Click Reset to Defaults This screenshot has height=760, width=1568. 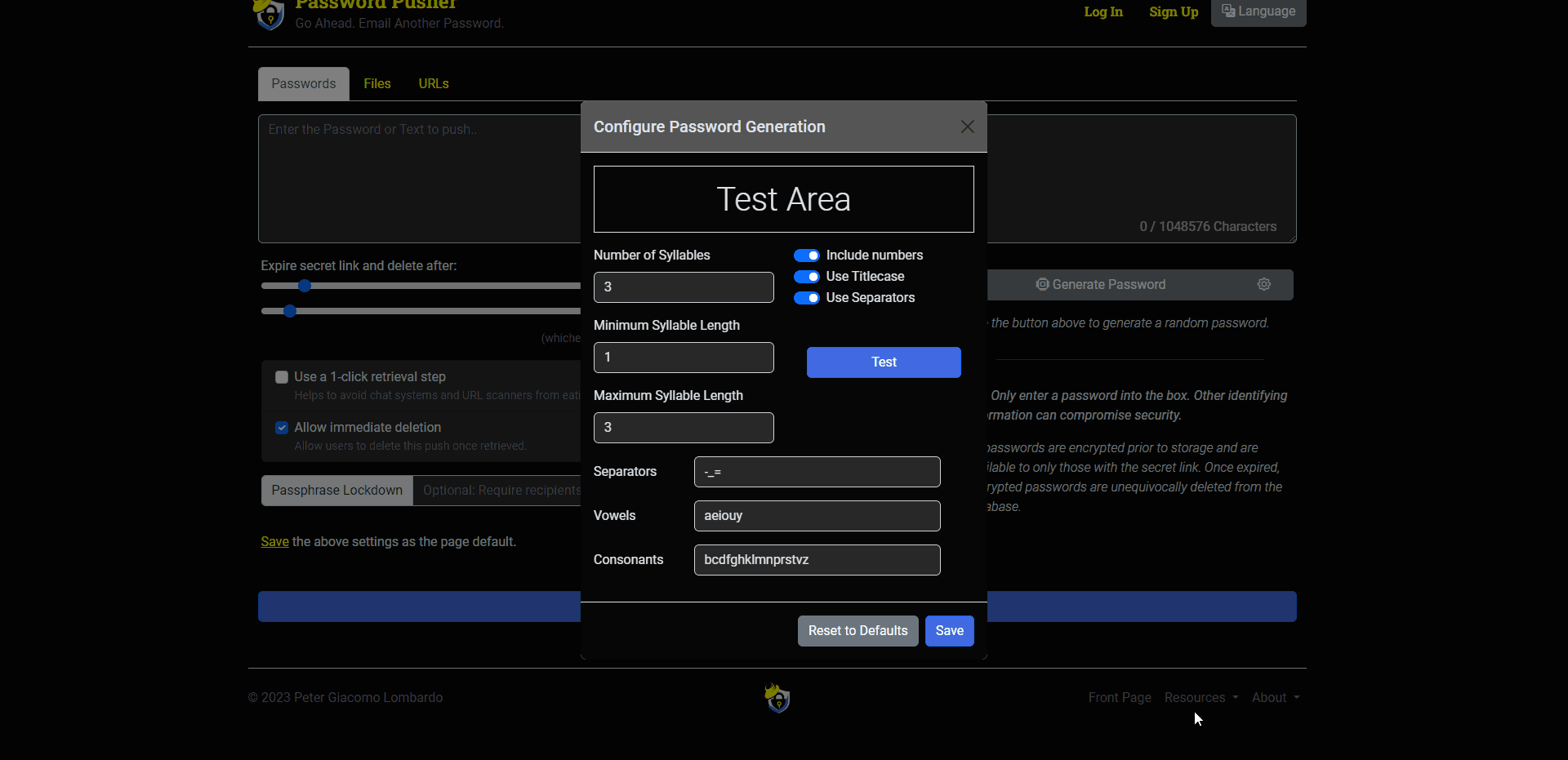857,630
